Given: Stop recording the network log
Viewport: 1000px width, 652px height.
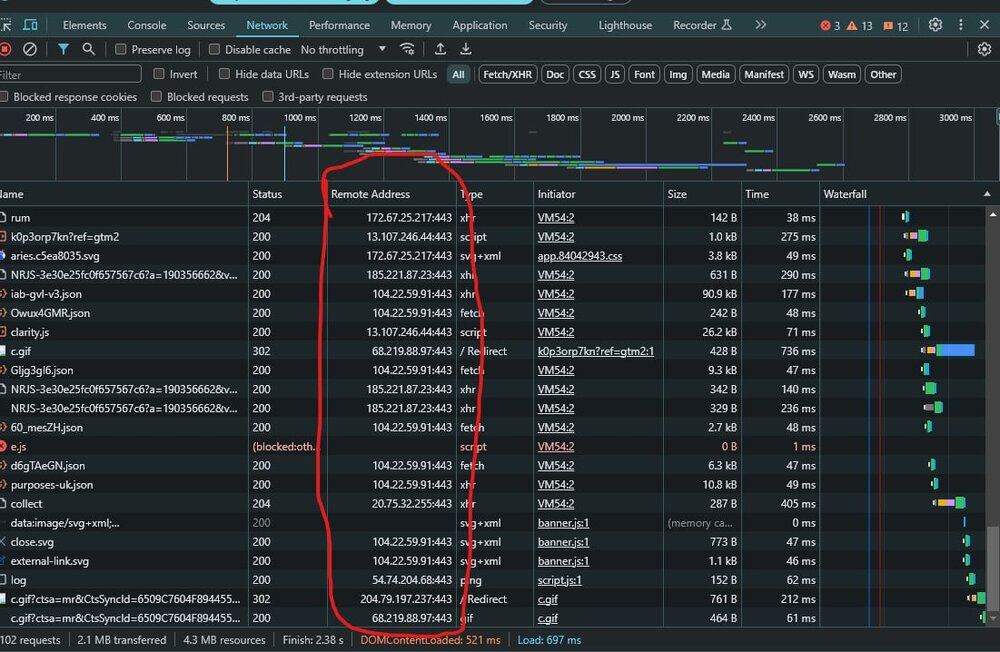Looking at the screenshot, I should tap(5, 49).
